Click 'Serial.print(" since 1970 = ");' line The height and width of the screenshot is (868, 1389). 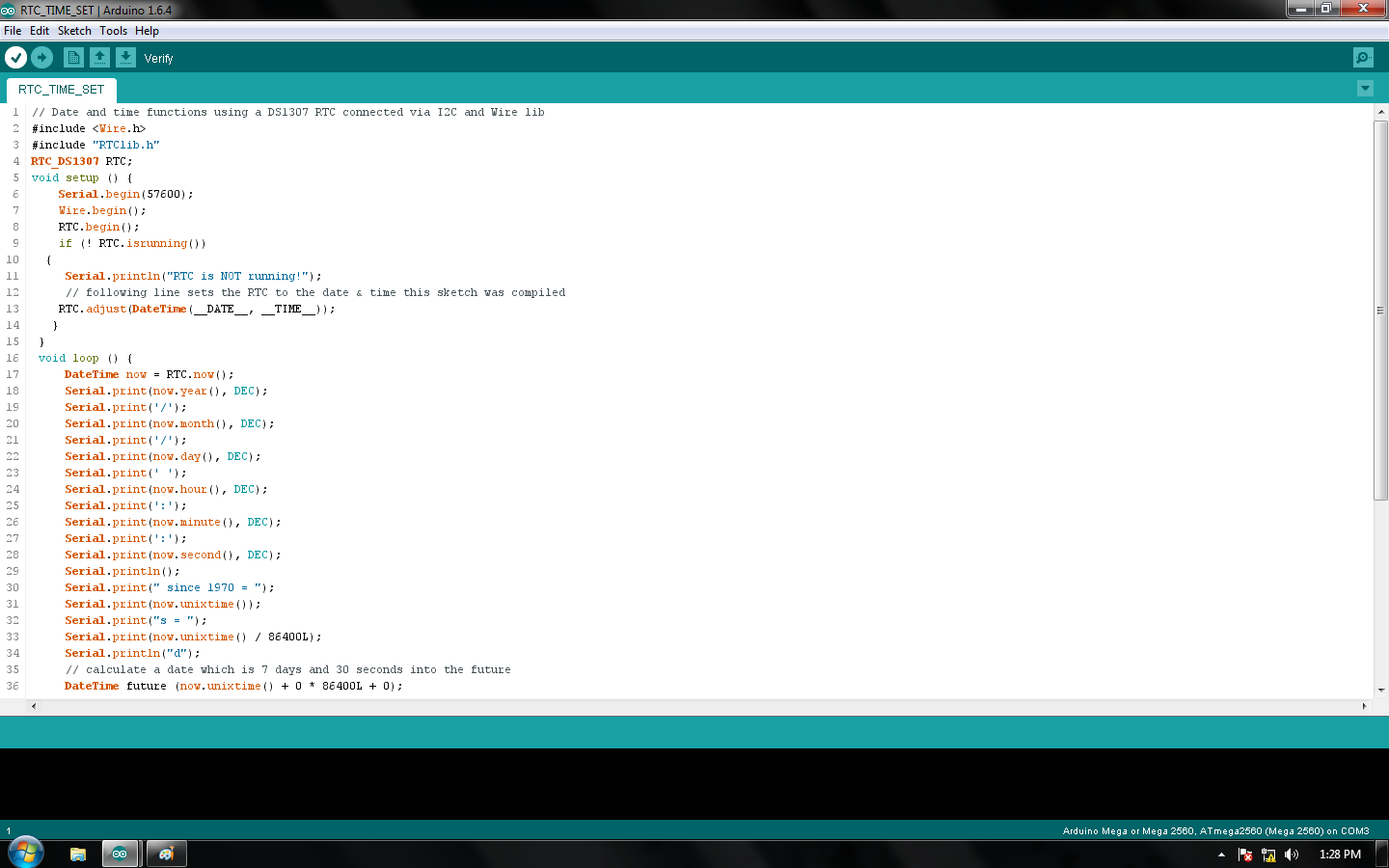tap(170, 587)
